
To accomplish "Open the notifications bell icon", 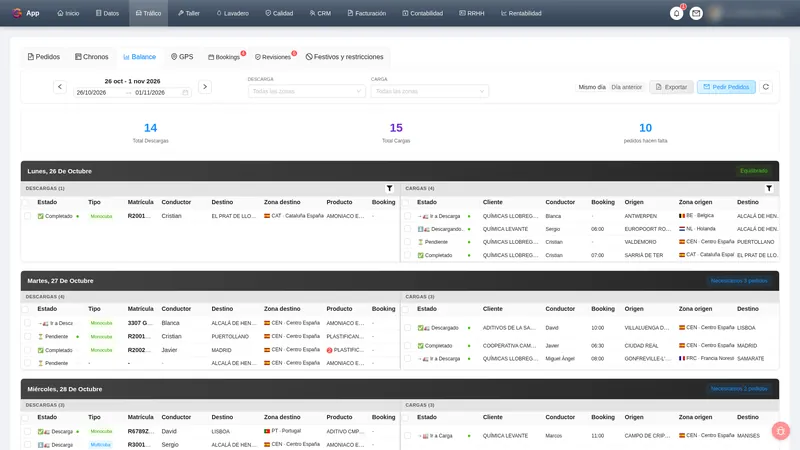I will [x=677, y=13].
